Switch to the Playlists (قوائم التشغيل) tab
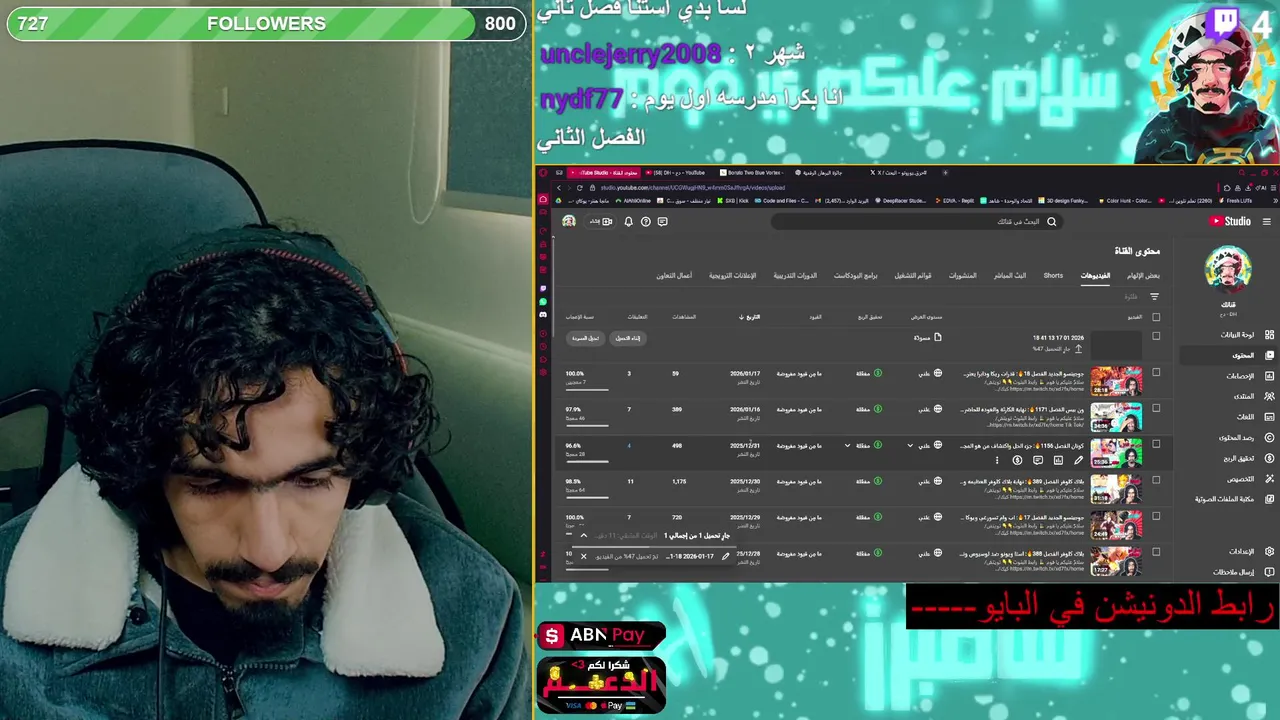 tap(913, 275)
